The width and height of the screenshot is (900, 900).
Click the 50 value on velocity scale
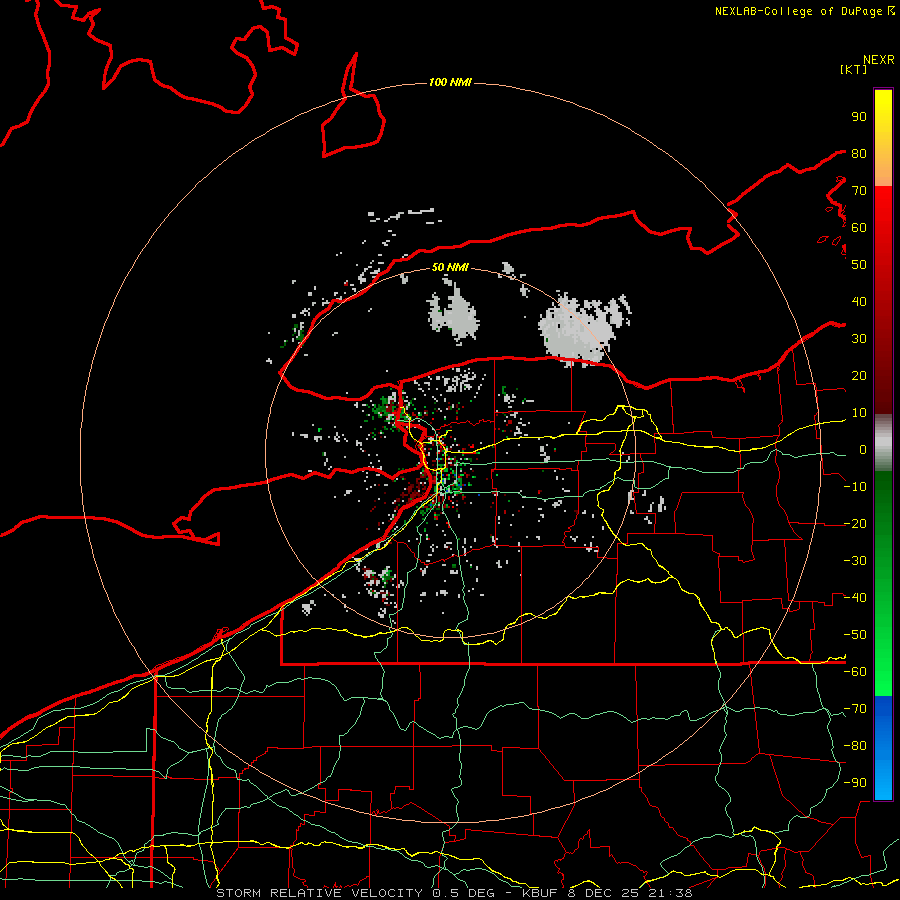[x=859, y=265]
